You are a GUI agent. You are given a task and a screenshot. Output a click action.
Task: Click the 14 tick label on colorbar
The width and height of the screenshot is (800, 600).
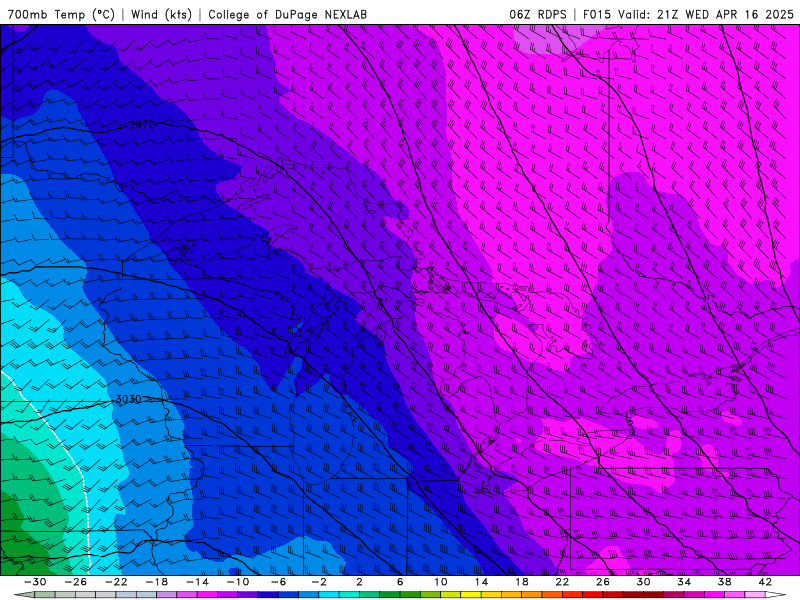(x=481, y=582)
